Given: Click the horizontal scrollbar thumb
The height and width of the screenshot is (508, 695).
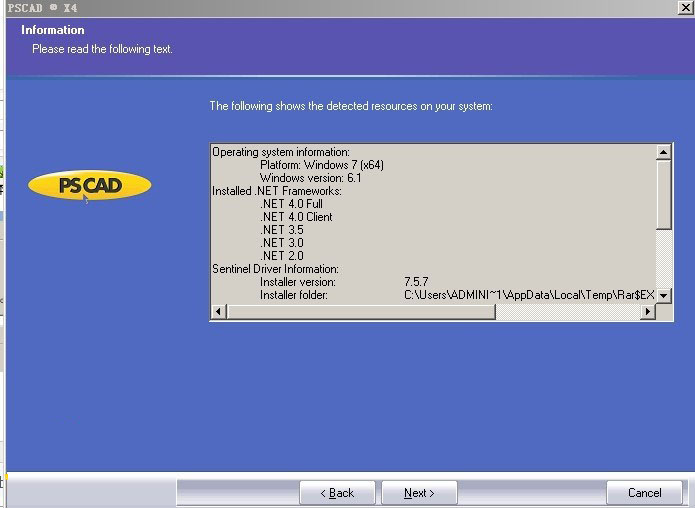Looking at the screenshot, I should (360, 312).
